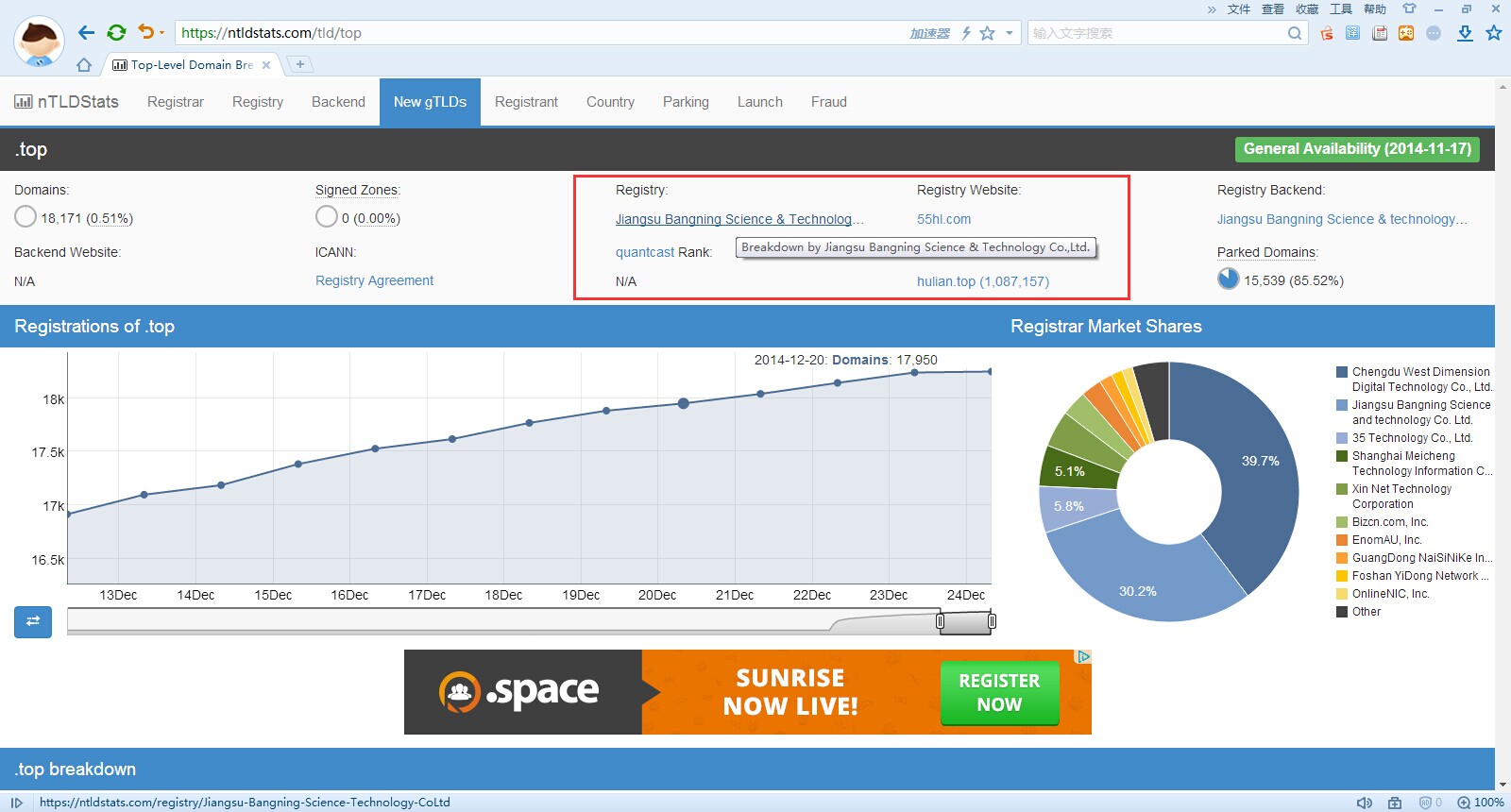Open the browser home page icon
Screen dimensions: 1511x812
(84, 65)
